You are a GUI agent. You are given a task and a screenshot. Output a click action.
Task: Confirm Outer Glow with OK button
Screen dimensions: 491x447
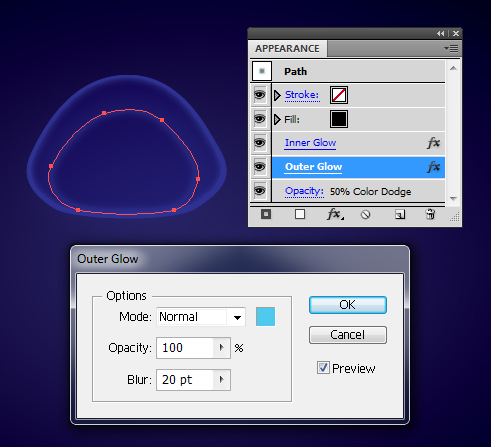pos(348,305)
